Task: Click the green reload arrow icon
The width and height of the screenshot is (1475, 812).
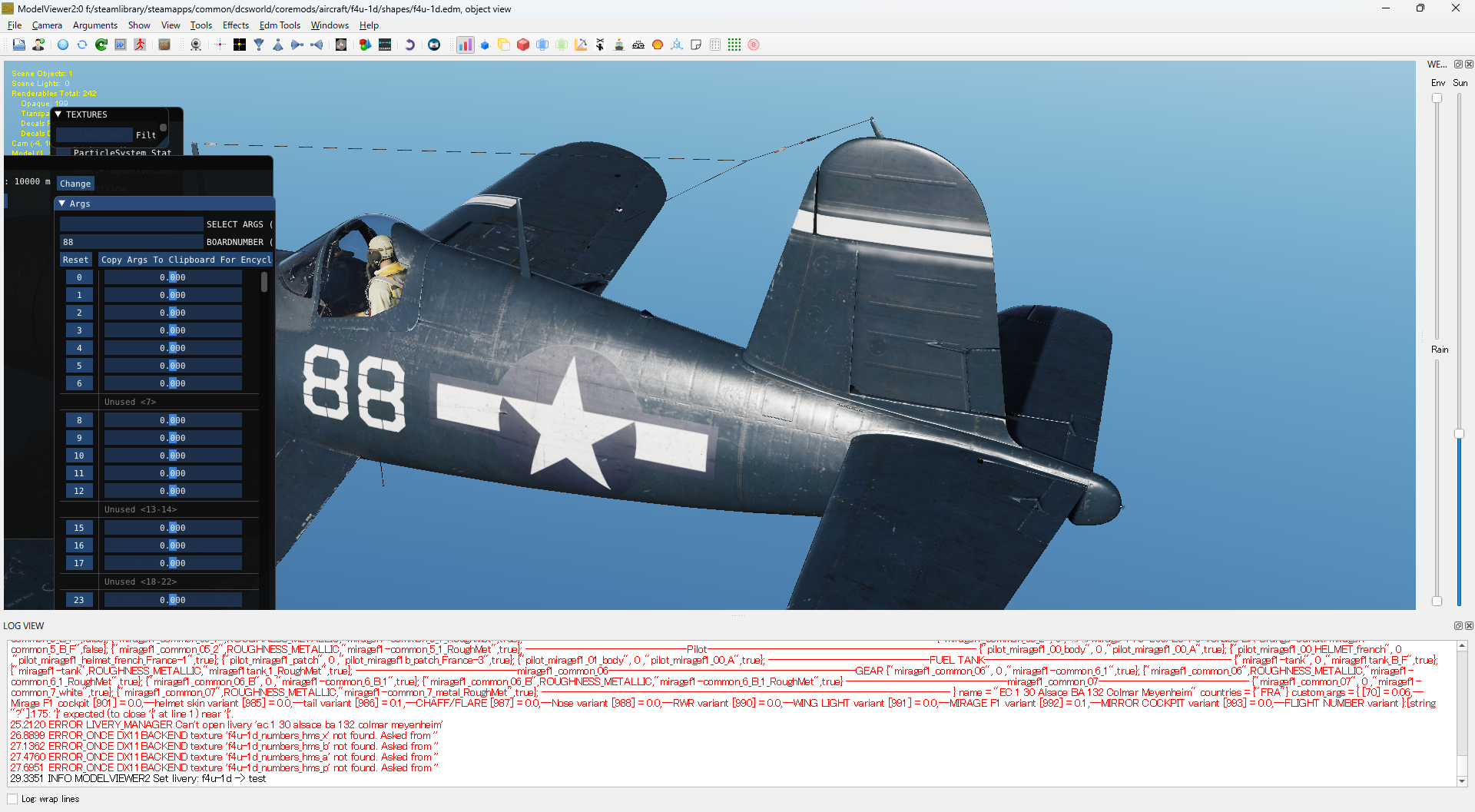Action: 101,45
